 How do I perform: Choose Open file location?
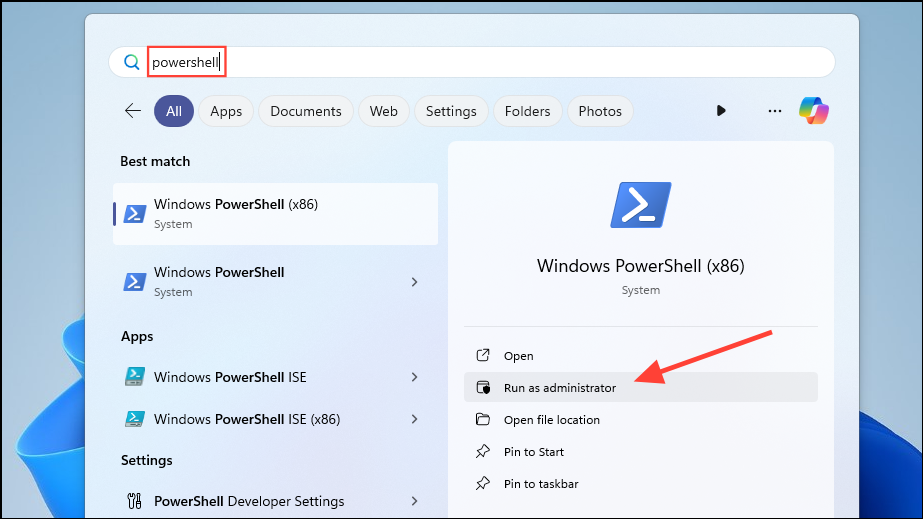coord(640,420)
